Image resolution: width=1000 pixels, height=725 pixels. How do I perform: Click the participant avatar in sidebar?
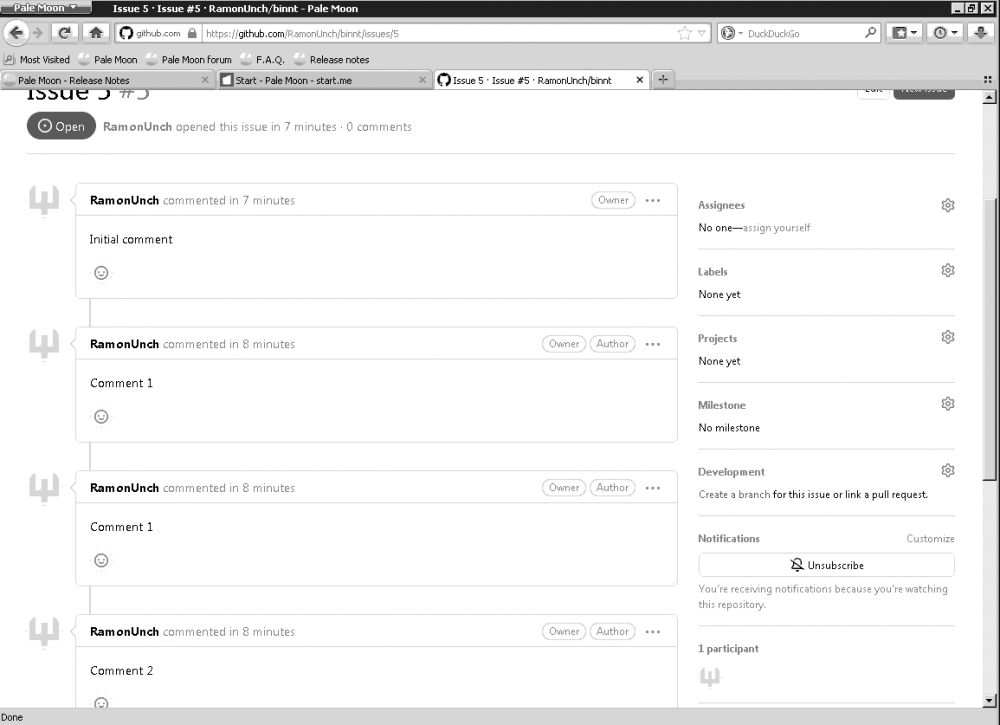pos(710,677)
